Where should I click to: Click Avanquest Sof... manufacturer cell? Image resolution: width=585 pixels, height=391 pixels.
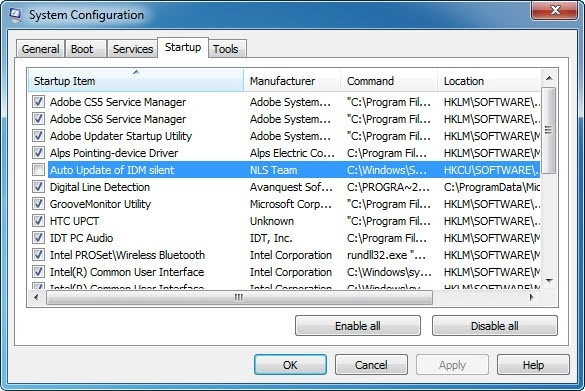coord(291,187)
